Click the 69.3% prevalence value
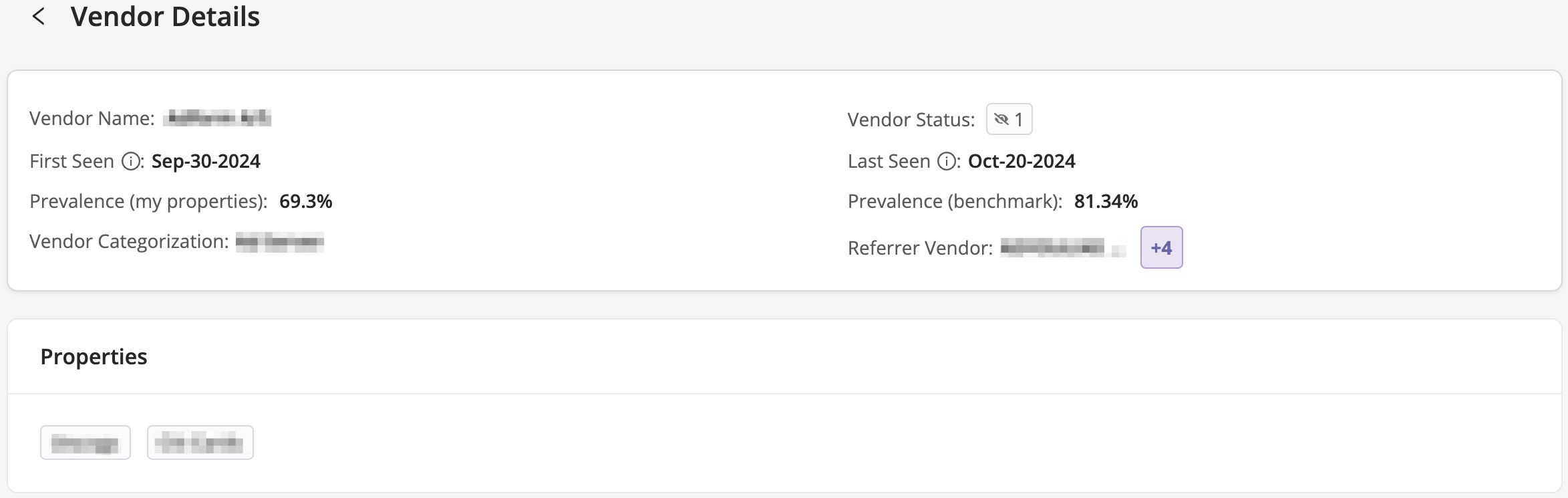The image size is (1568, 498). click(305, 202)
